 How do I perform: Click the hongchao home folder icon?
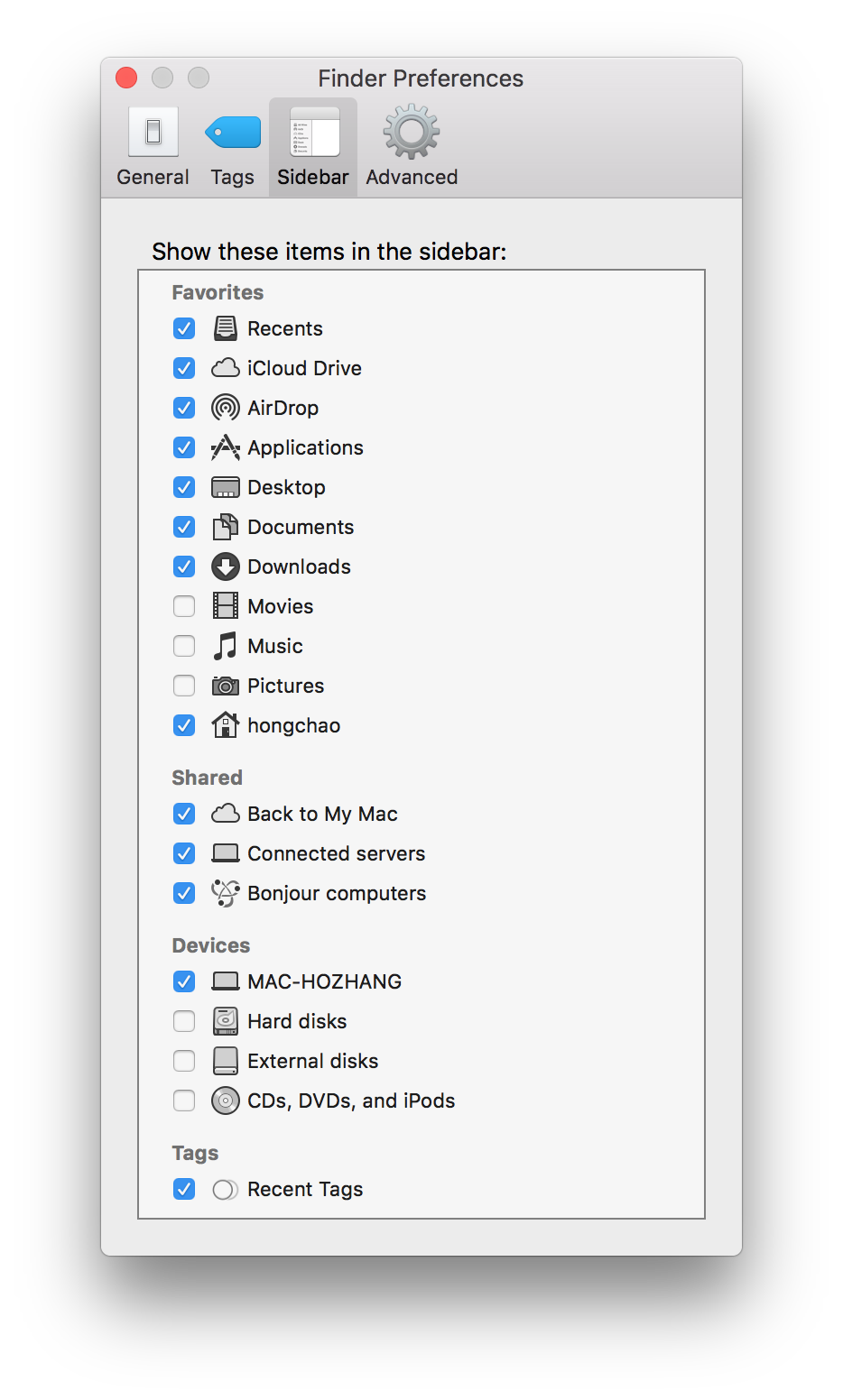225,725
